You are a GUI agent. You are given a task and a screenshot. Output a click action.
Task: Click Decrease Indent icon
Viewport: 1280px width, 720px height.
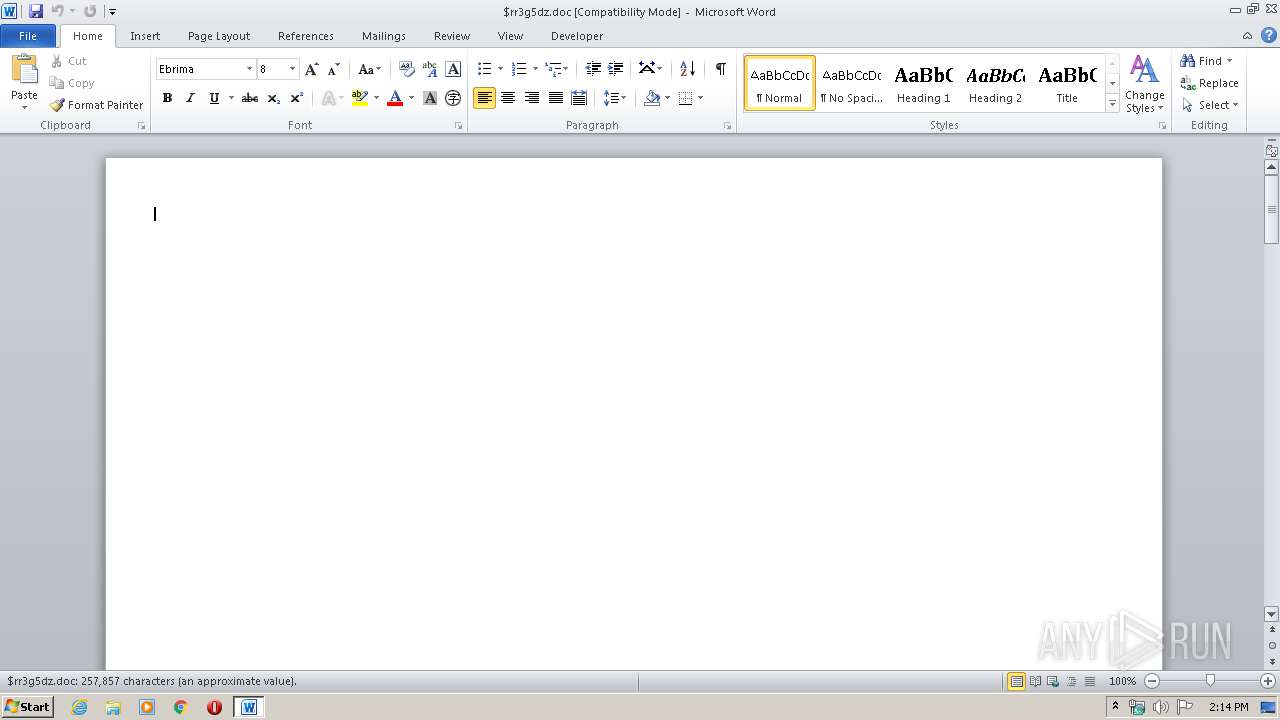(593, 69)
